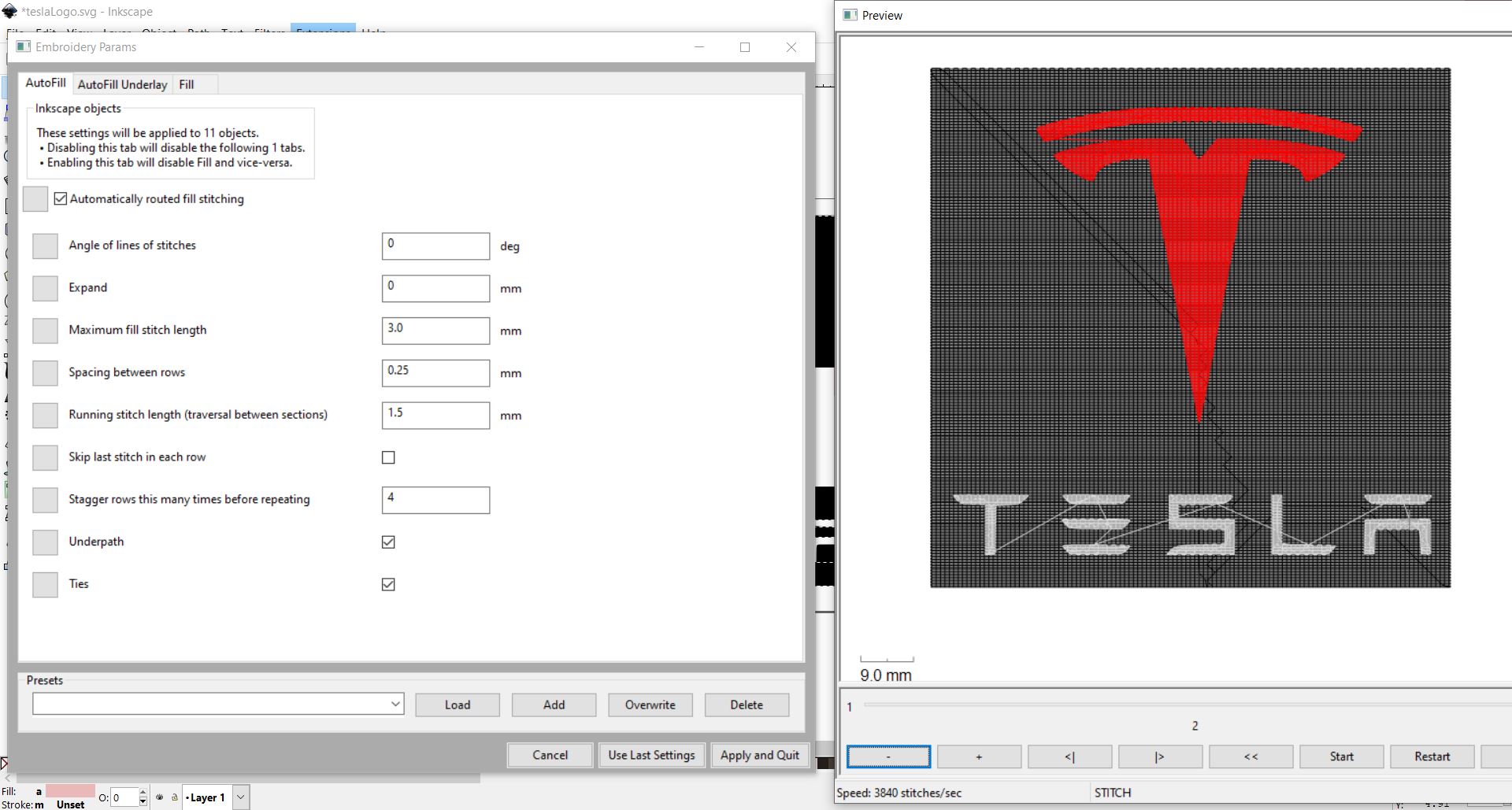Viewport: 1512px width, 810px height.
Task: Step back one stitch with <| button
Action: [x=1069, y=756]
